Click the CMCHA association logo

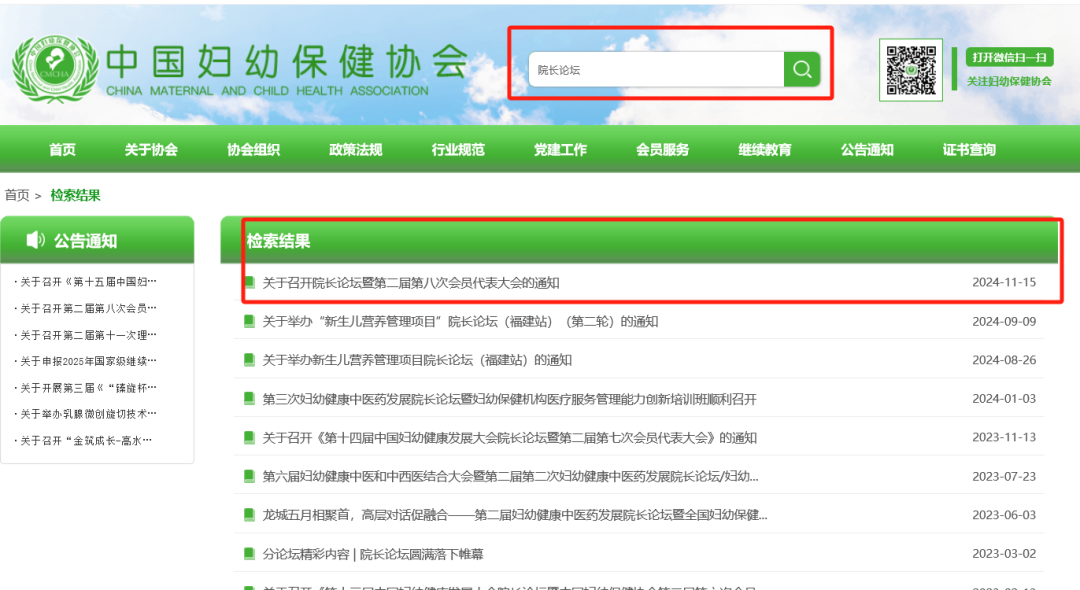54,69
